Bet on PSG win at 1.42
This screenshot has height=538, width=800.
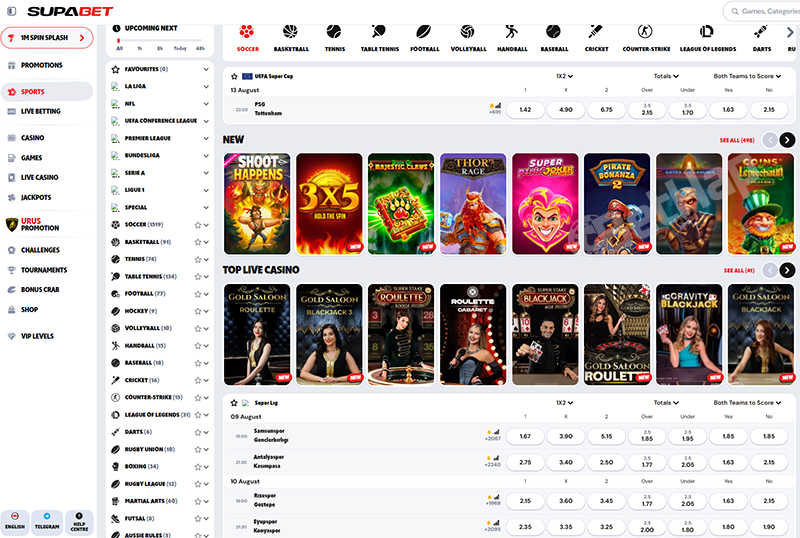(525, 110)
